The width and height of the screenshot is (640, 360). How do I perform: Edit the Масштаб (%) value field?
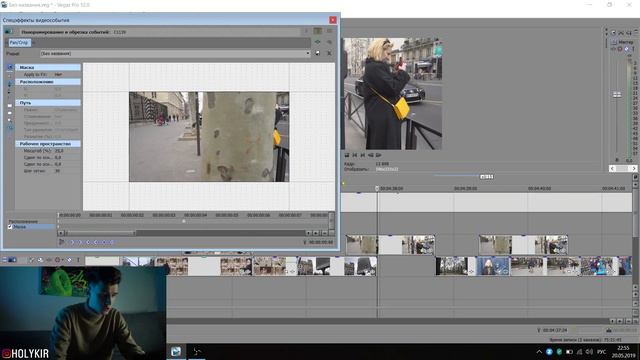tap(59, 151)
